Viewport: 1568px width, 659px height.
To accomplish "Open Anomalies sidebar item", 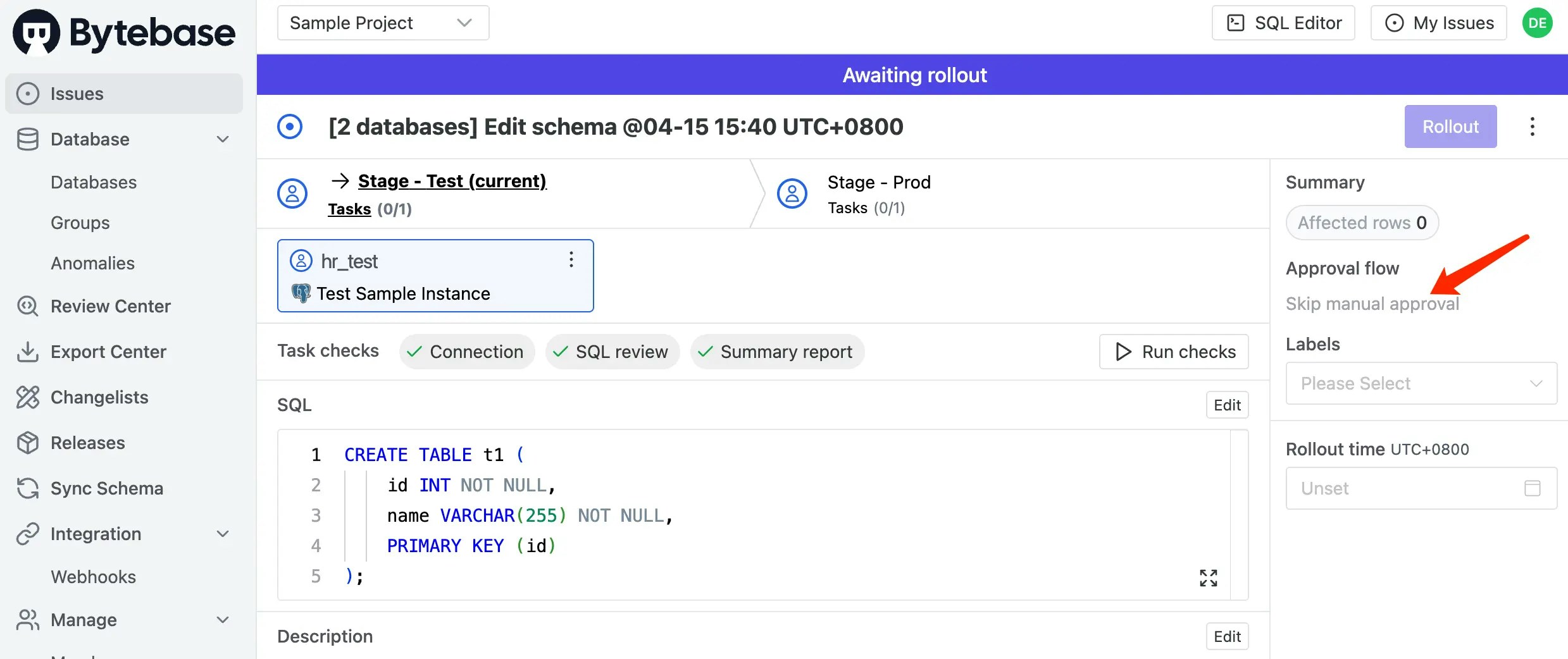I will 93,263.
